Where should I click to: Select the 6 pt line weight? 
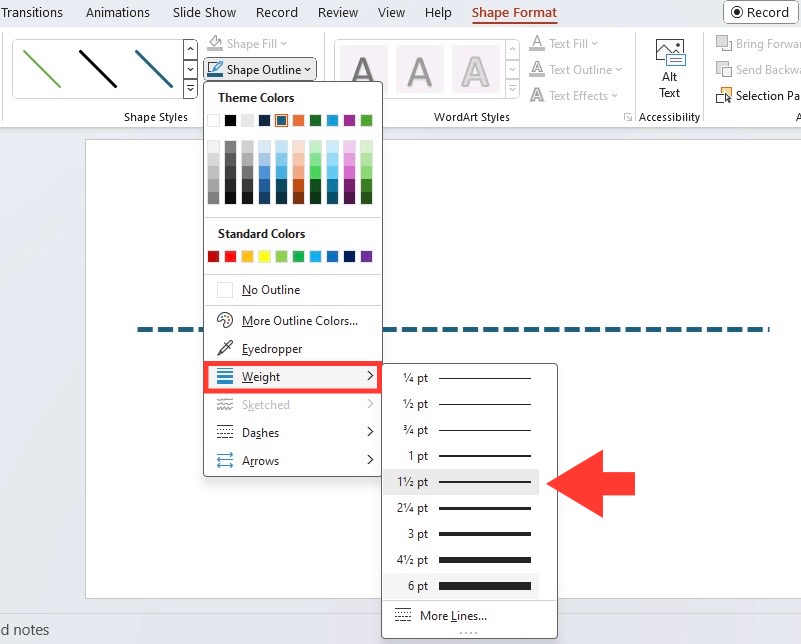tap(461, 586)
